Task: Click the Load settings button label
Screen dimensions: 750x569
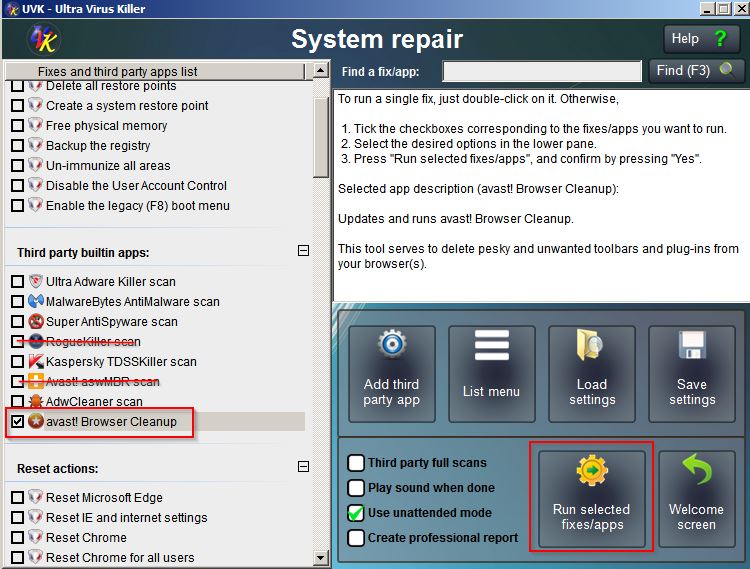Action: pos(592,392)
